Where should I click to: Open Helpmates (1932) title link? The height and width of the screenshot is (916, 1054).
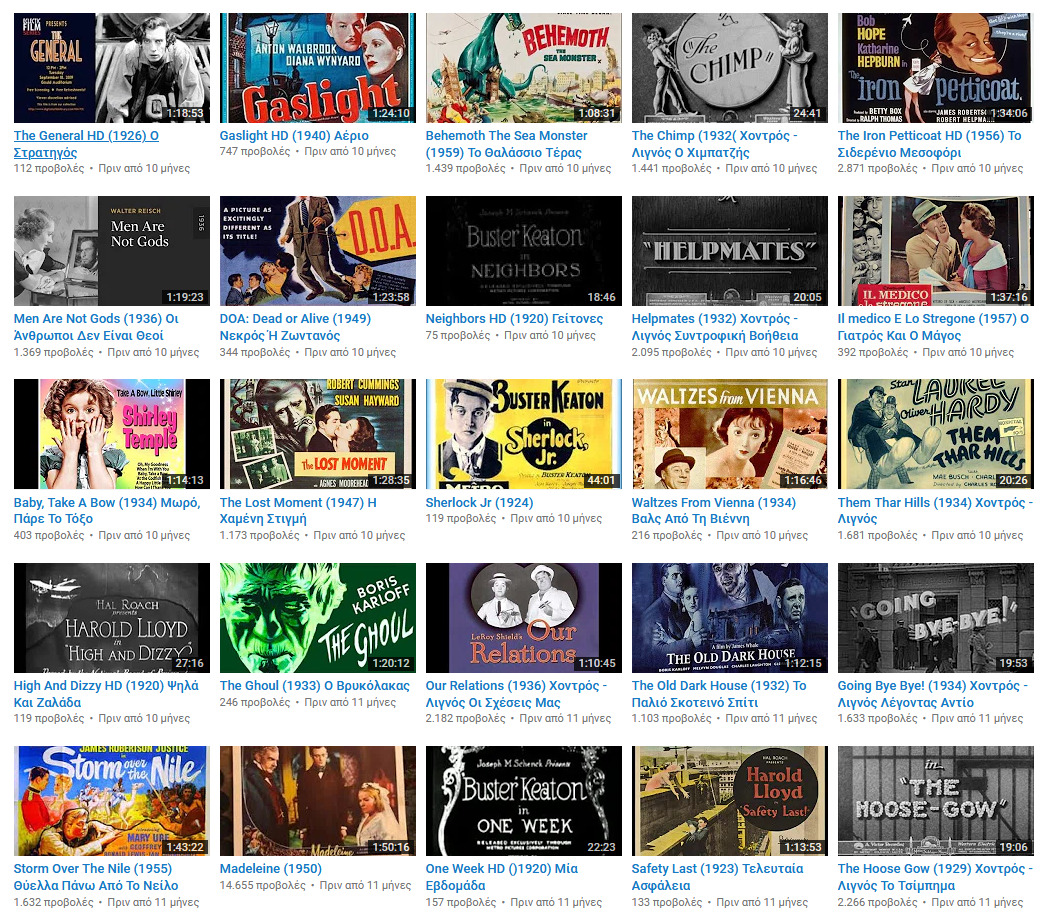tap(715, 327)
